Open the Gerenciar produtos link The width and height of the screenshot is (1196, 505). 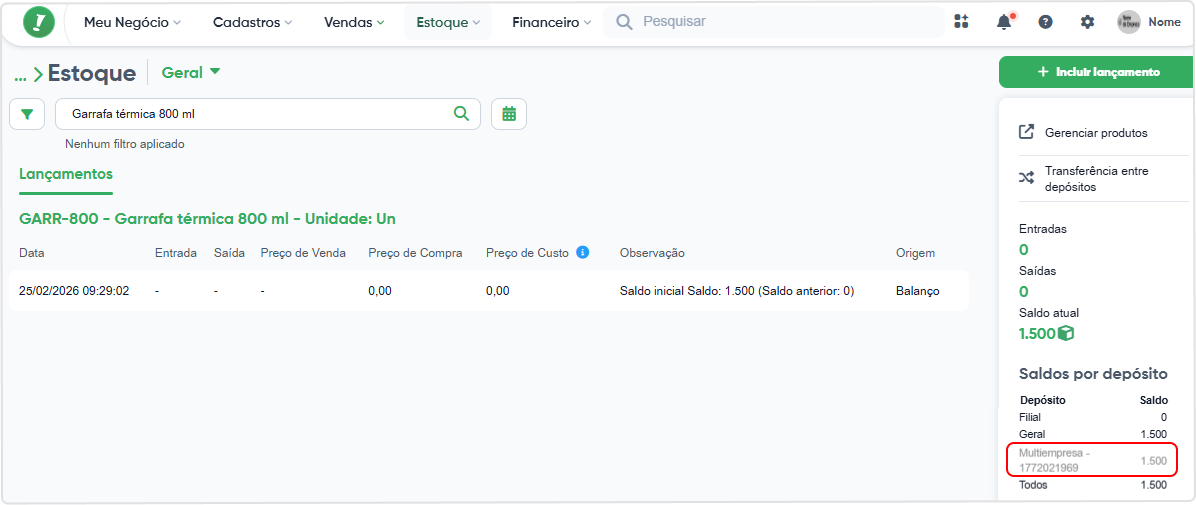pyautogui.click(x=1096, y=133)
